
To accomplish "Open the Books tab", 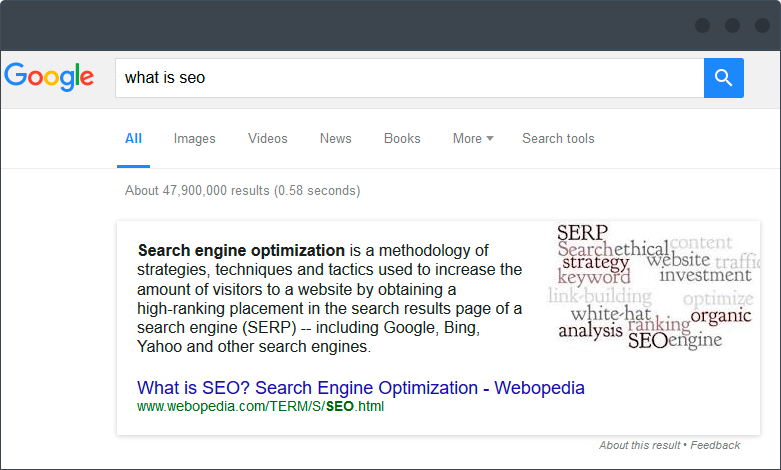I will click(402, 138).
